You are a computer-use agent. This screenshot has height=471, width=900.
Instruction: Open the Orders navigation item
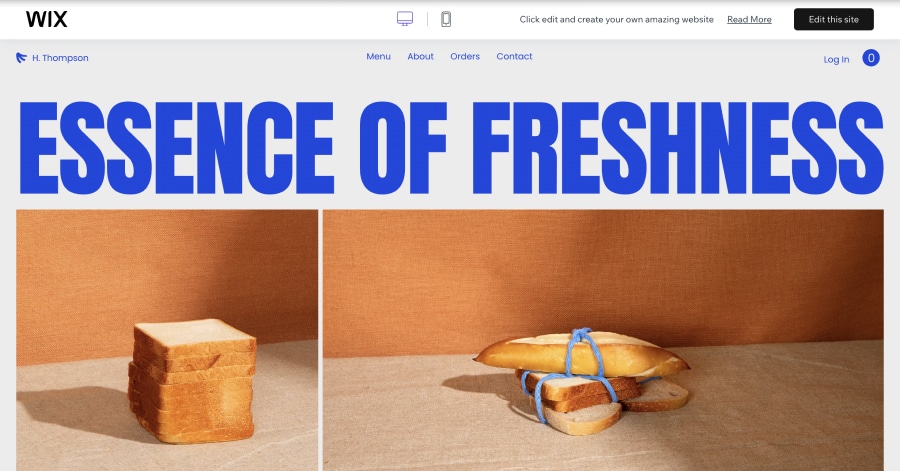tap(465, 56)
